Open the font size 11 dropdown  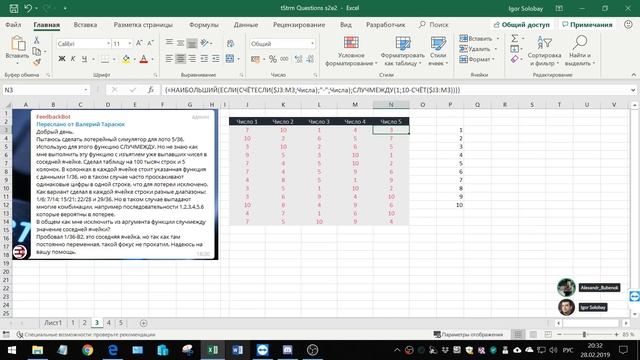(130, 43)
